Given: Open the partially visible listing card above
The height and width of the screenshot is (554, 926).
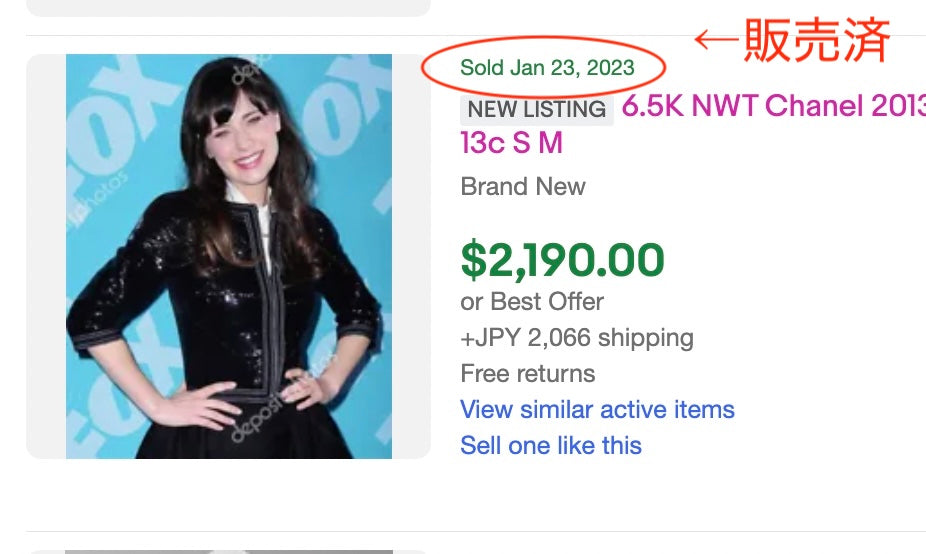Looking at the screenshot, I should pyautogui.click(x=228, y=7).
